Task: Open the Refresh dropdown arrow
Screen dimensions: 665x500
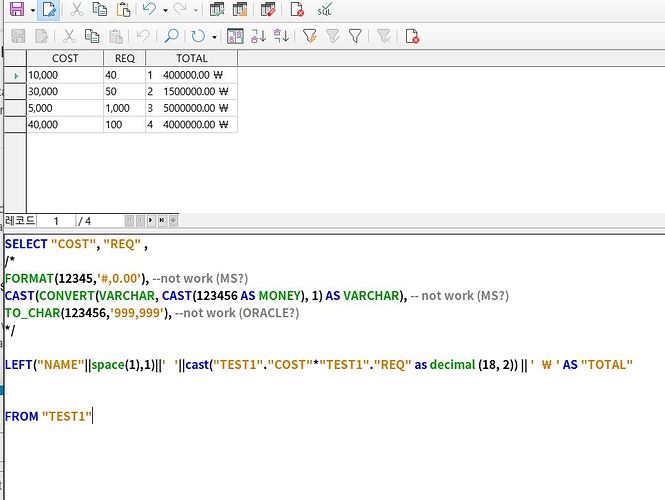Action: click(x=214, y=37)
